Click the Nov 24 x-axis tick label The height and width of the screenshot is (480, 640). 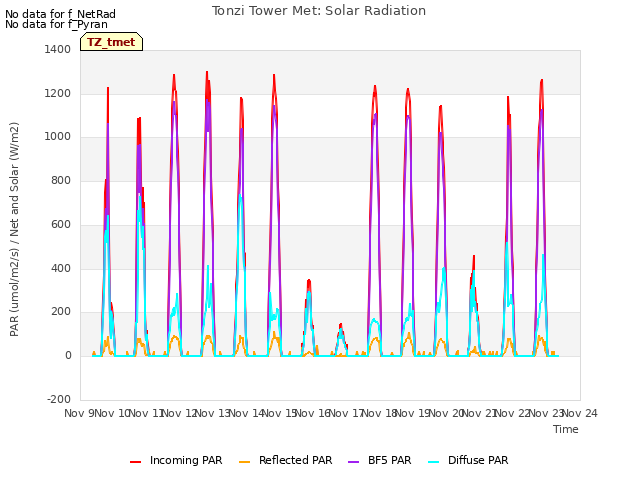click(x=580, y=413)
